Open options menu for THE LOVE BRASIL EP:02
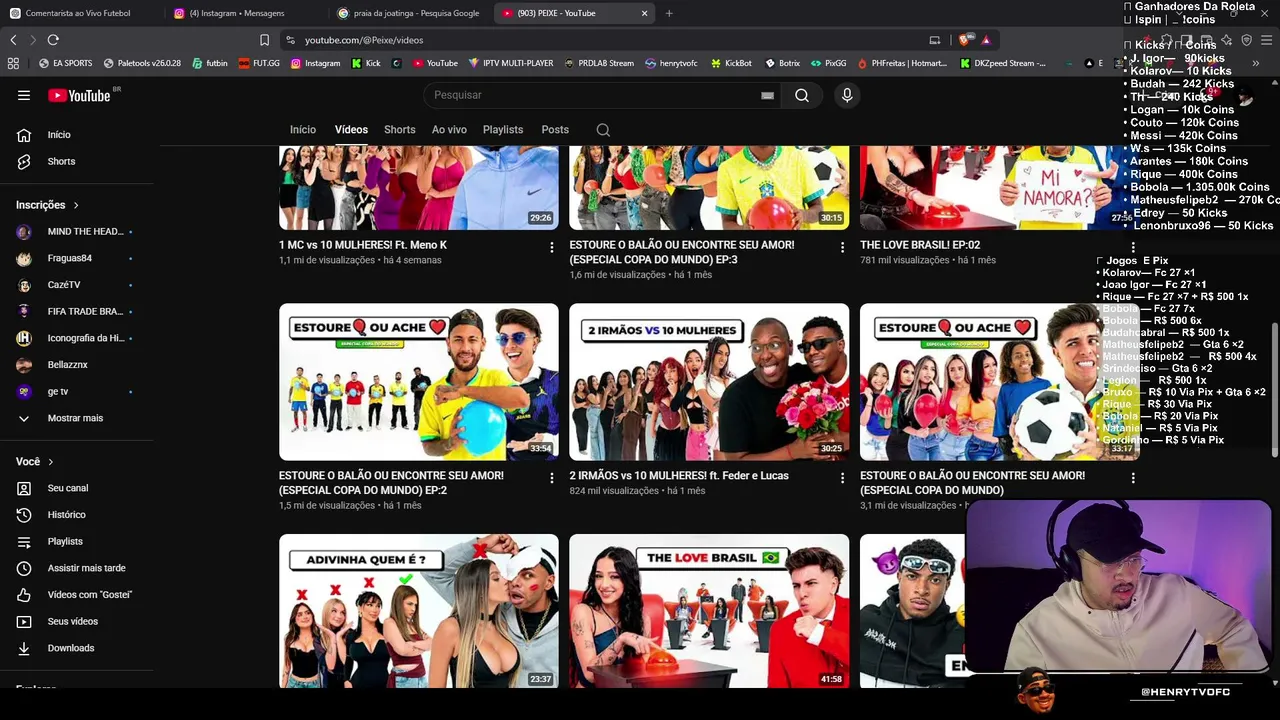Image resolution: width=1280 pixels, height=720 pixels. (1133, 247)
